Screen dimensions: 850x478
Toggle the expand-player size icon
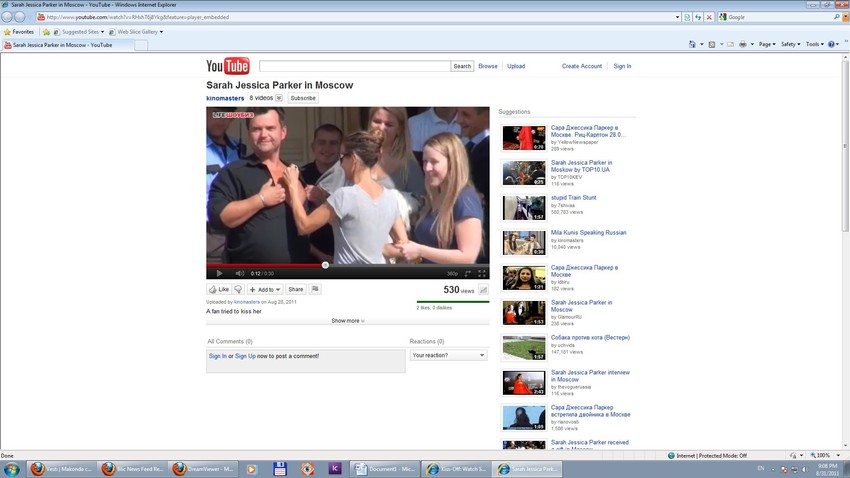click(x=467, y=273)
